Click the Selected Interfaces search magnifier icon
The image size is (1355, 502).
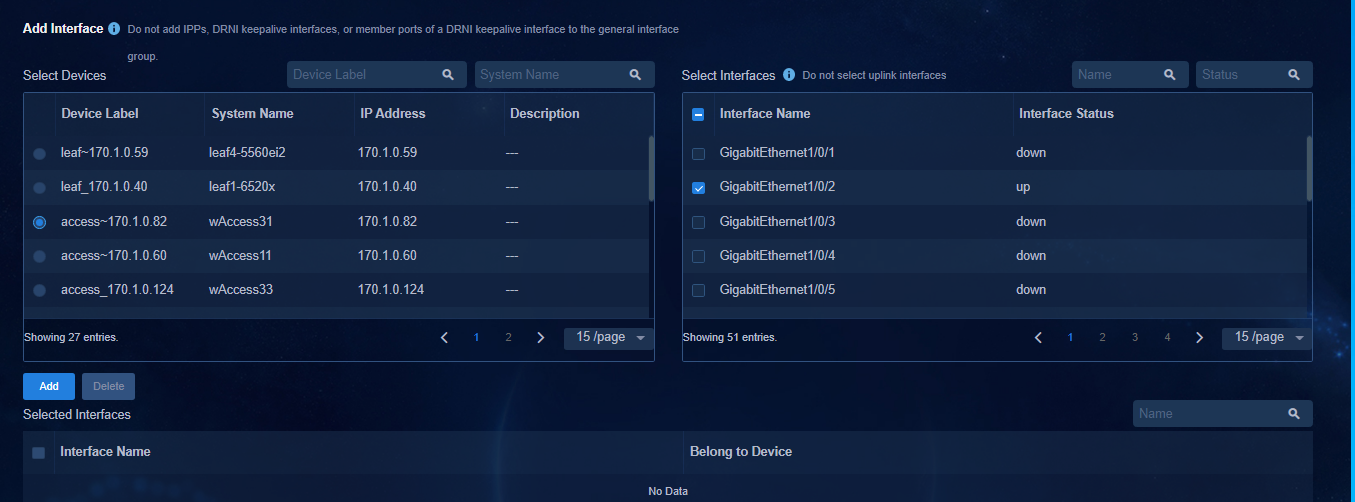(1294, 413)
